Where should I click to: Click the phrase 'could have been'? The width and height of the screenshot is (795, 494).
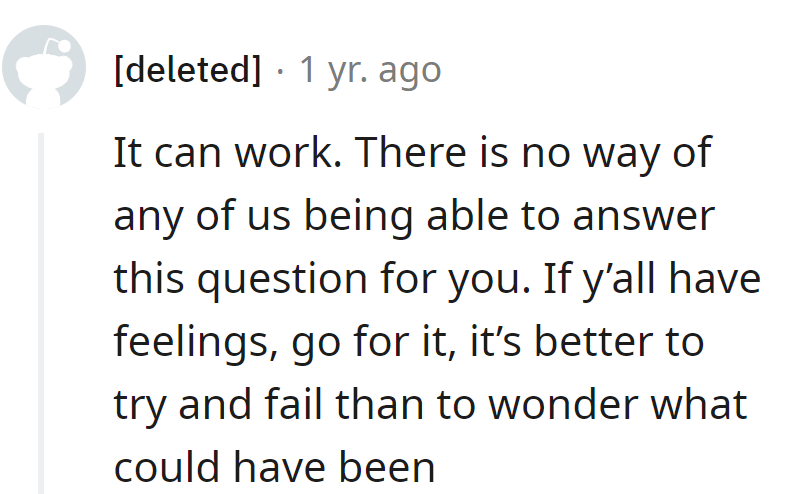click(x=274, y=467)
